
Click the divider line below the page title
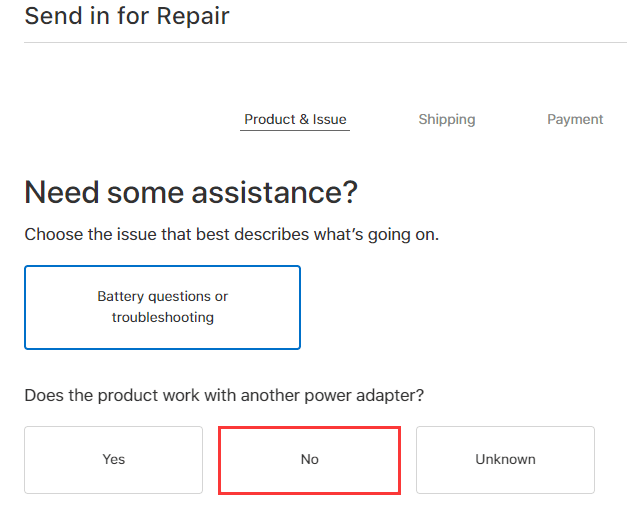pyautogui.click(x=313, y=43)
